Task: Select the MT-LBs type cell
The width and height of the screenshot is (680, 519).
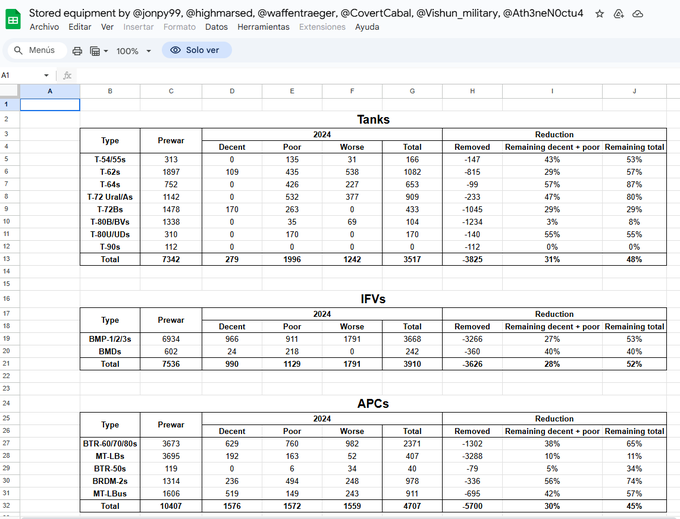Action: coord(110,456)
